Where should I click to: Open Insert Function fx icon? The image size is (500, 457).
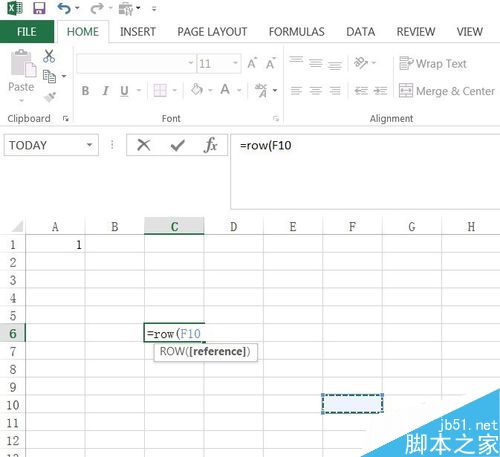click(211, 145)
